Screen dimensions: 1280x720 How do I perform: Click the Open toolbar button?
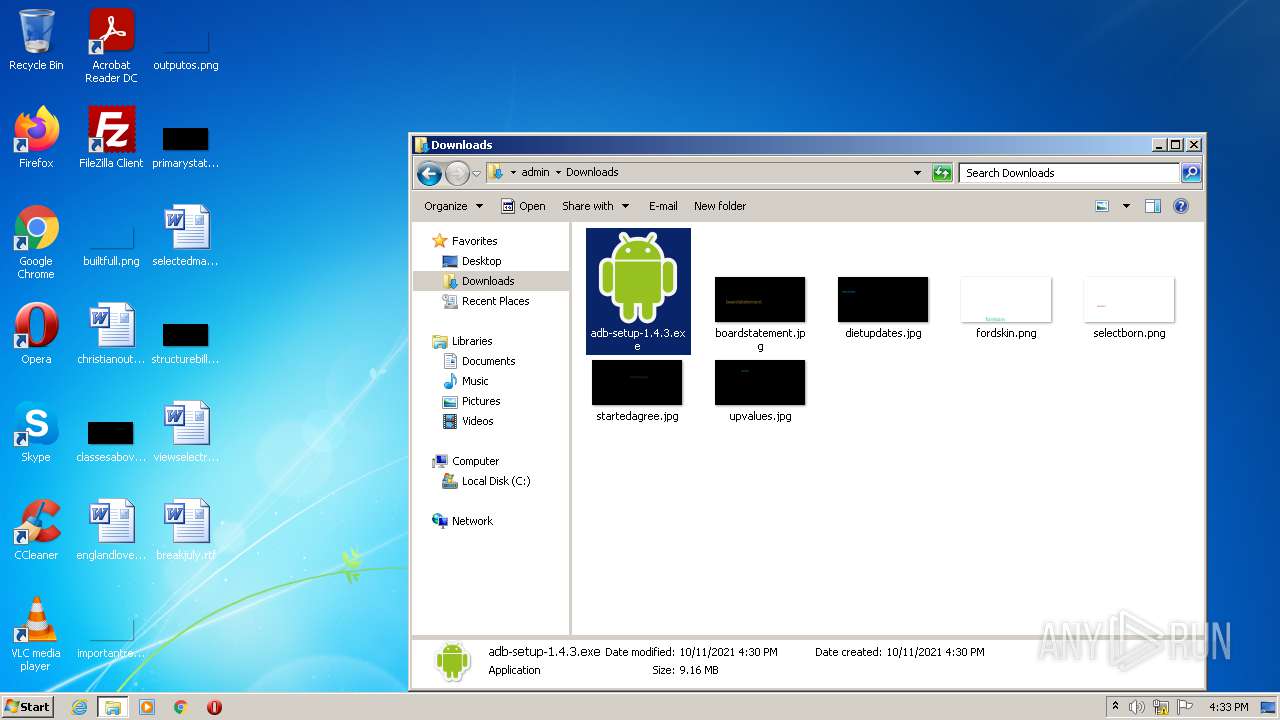pos(523,206)
